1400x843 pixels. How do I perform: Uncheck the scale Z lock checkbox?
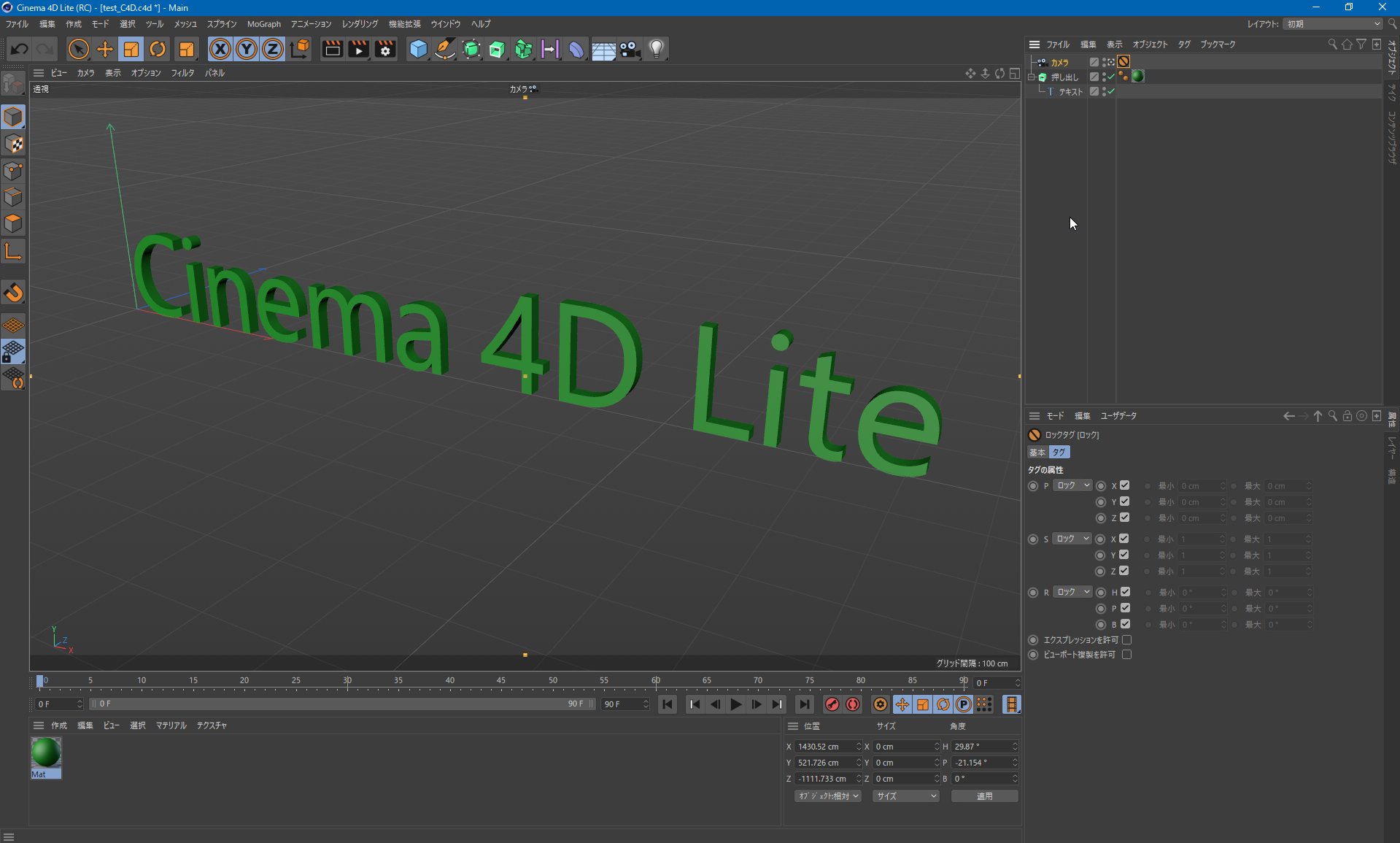coord(1125,571)
